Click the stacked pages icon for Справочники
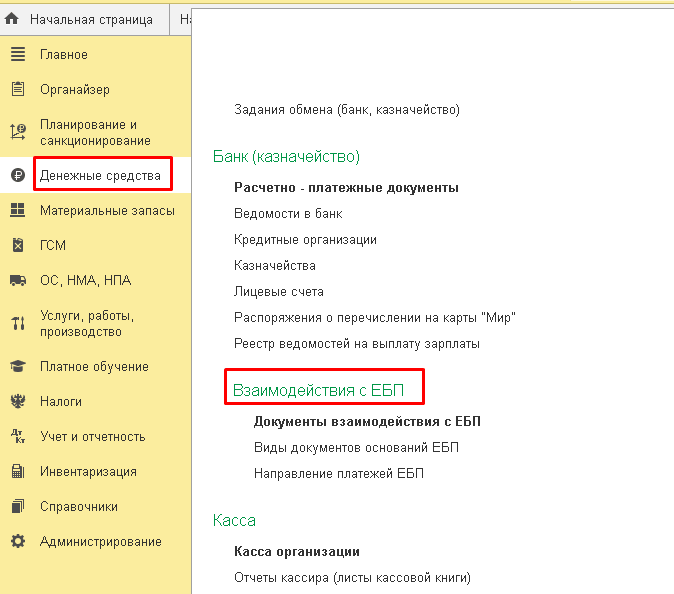Viewport: 674px width, 594px height. [18, 506]
